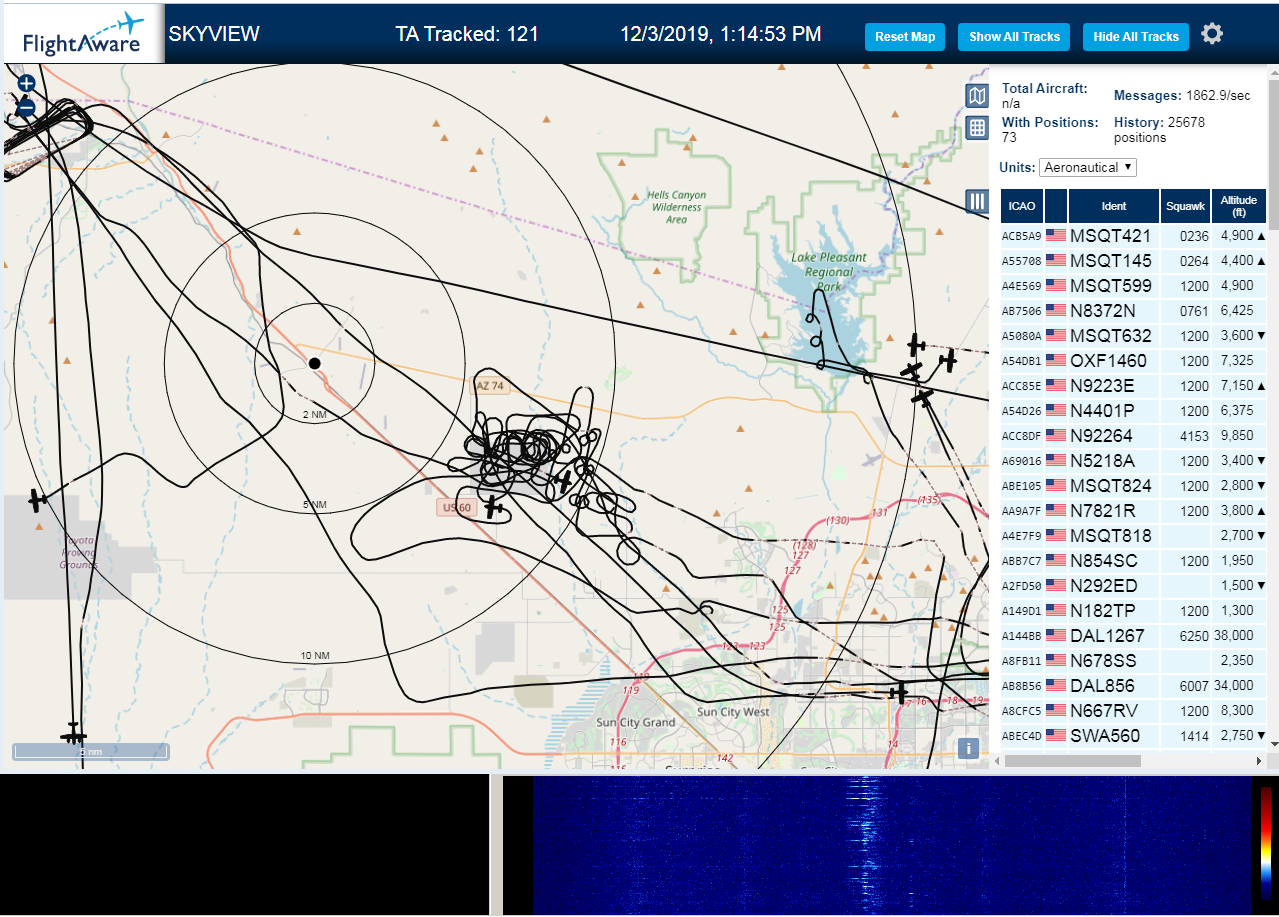Select aircraft MSQT632 row
Image resolution: width=1279 pixels, height=917 pixels.
1133,336
